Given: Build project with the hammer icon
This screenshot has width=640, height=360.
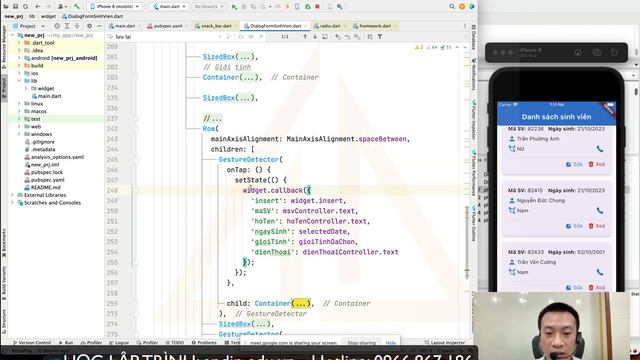Looking at the screenshot, I should (77, 7).
